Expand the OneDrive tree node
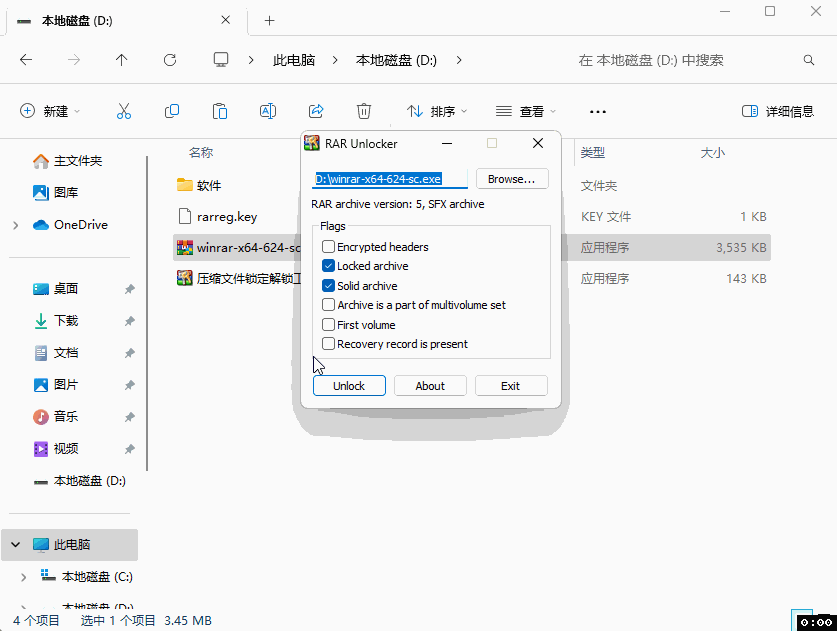Image resolution: width=837 pixels, height=631 pixels. (x=15, y=225)
